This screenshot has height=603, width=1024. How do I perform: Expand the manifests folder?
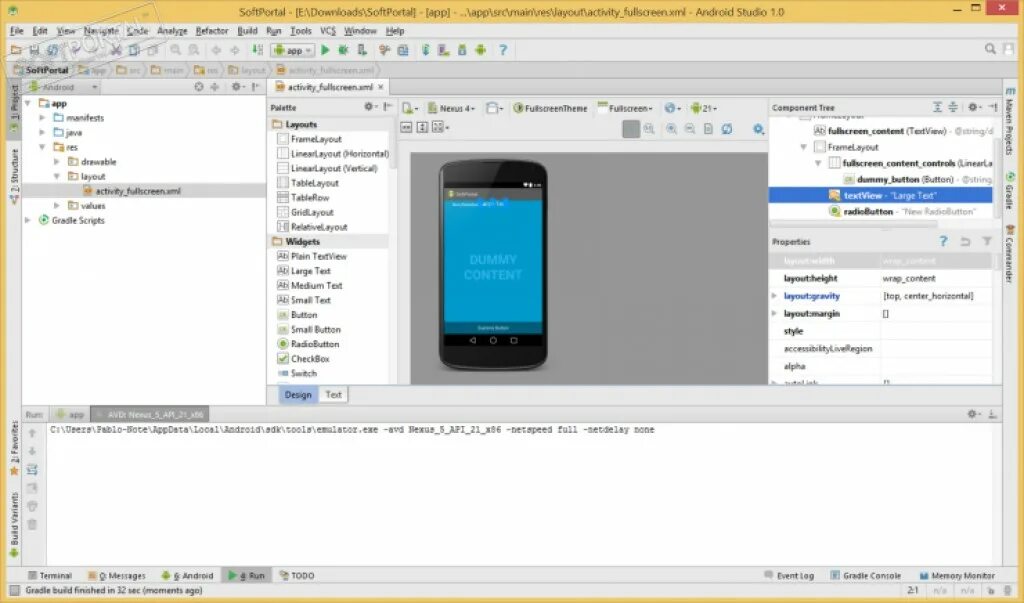point(42,118)
